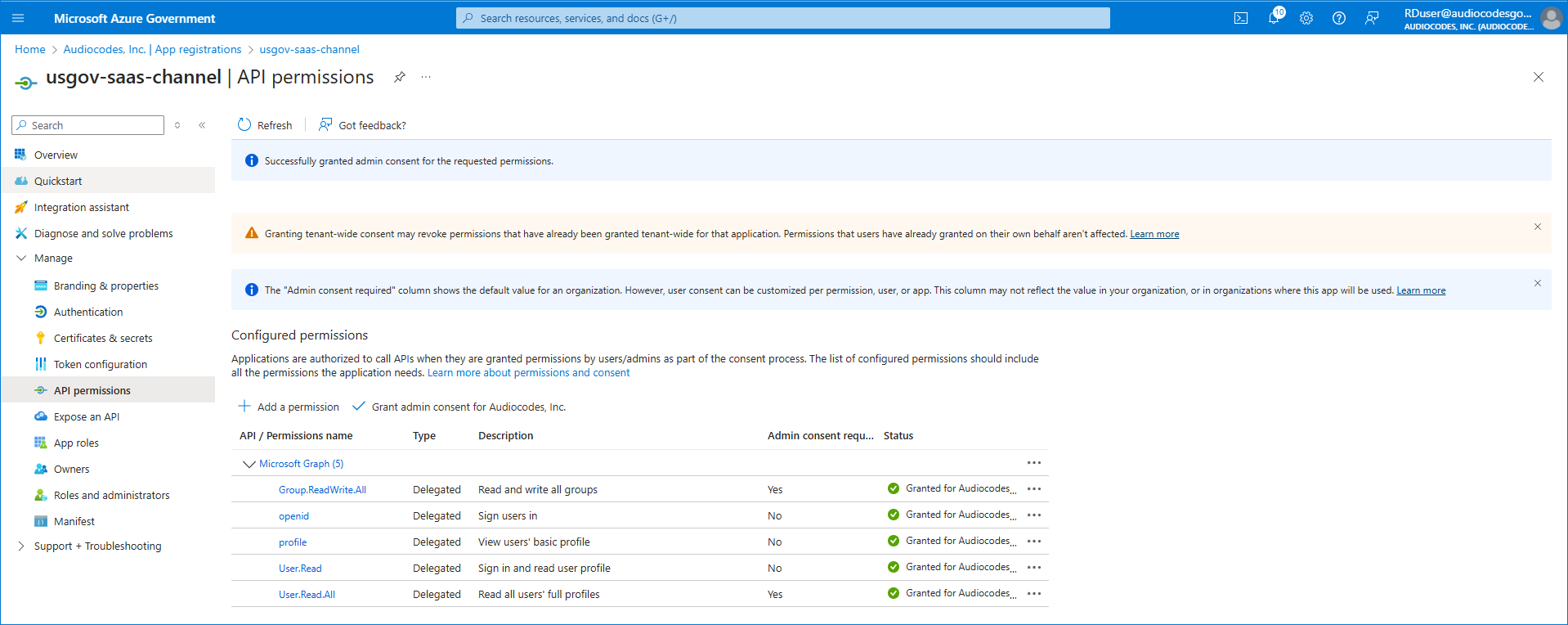Click the Refresh button

(265, 125)
